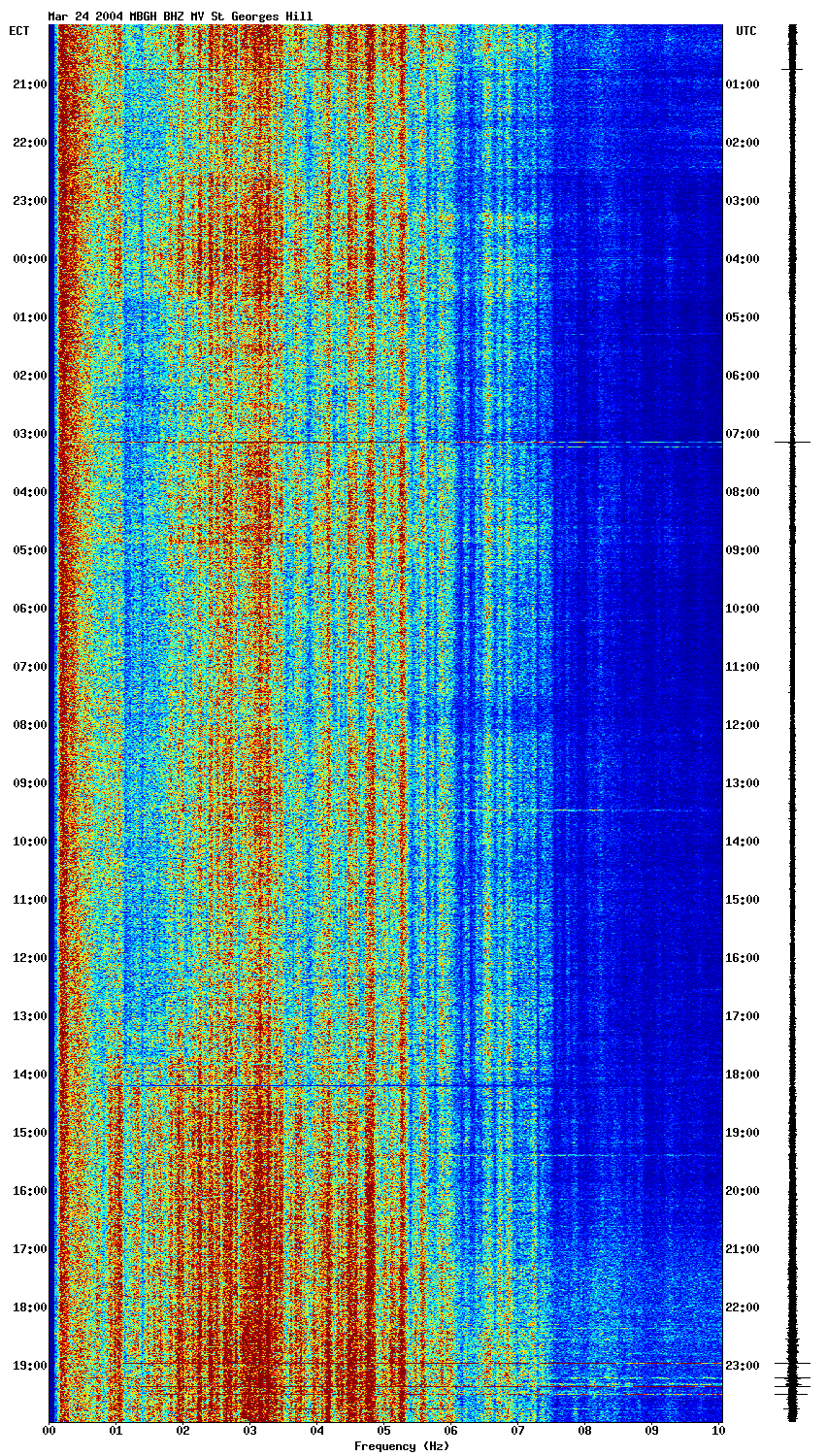Pick the 21:00 label on the UTC axis

pos(742,1249)
